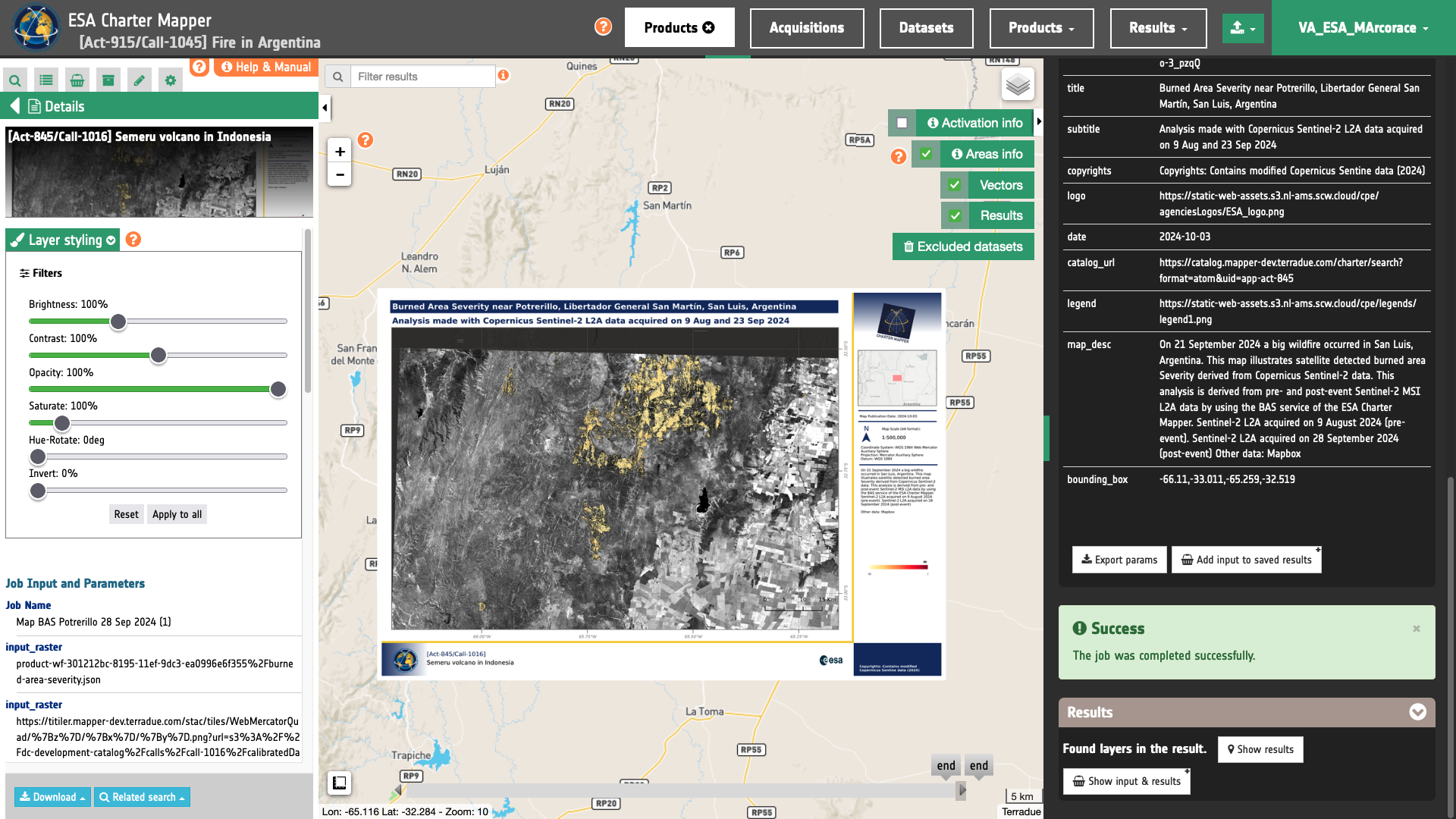Open the Products dropdown menu
The image size is (1456, 819).
[1041, 28]
